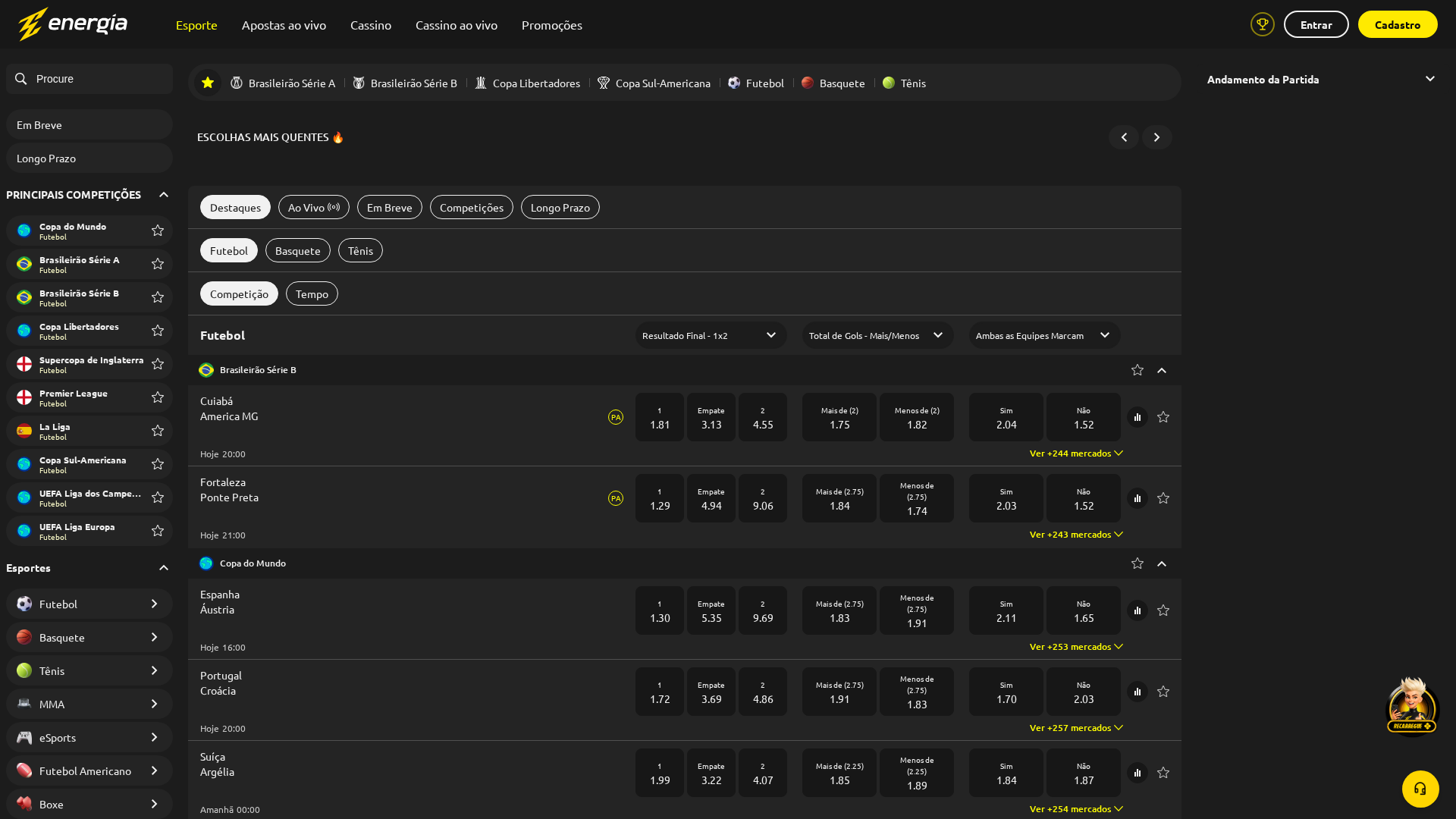
Task: Favorite Brasileirão Série B league header
Action: [1137, 370]
